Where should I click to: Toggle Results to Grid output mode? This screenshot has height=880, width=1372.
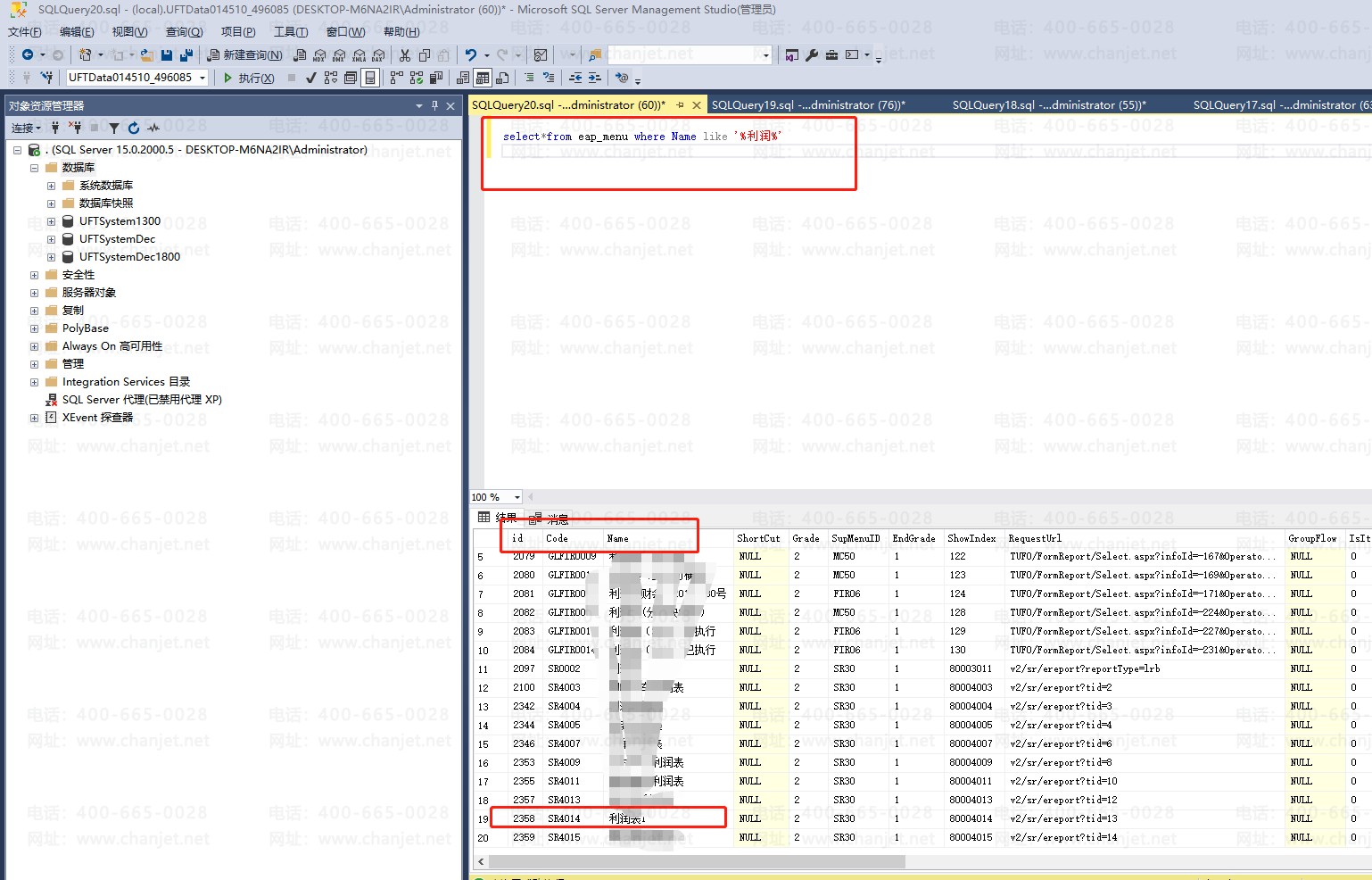coord(483,78)
